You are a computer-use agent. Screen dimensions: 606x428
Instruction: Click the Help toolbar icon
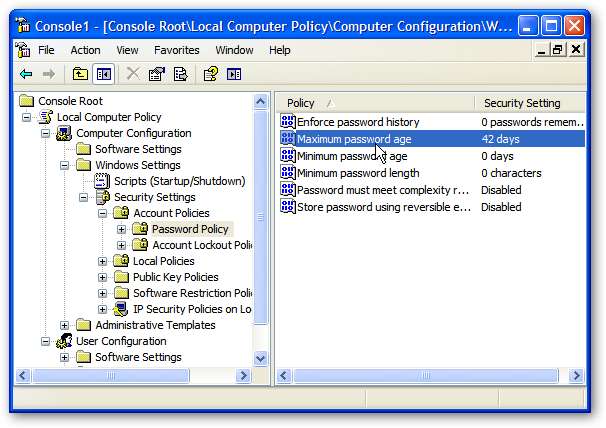click(x=210, y=73)
